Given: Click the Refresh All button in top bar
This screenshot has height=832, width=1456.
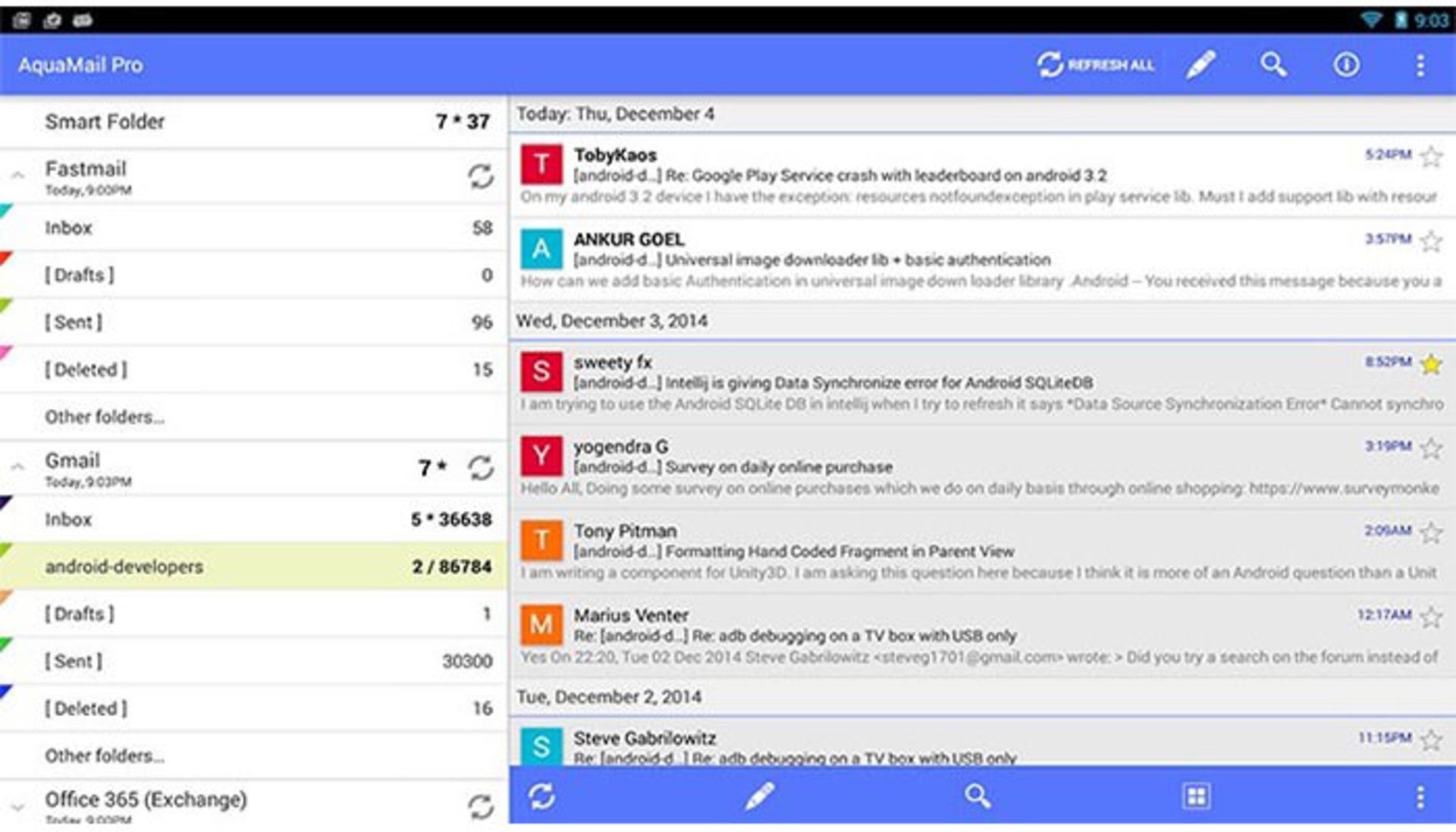Looking at the screenshot, I should pos(1096,65).
